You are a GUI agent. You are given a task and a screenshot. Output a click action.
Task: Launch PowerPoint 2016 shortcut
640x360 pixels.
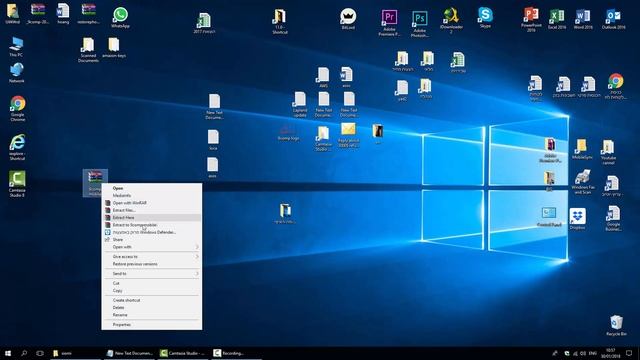(531, 19)
